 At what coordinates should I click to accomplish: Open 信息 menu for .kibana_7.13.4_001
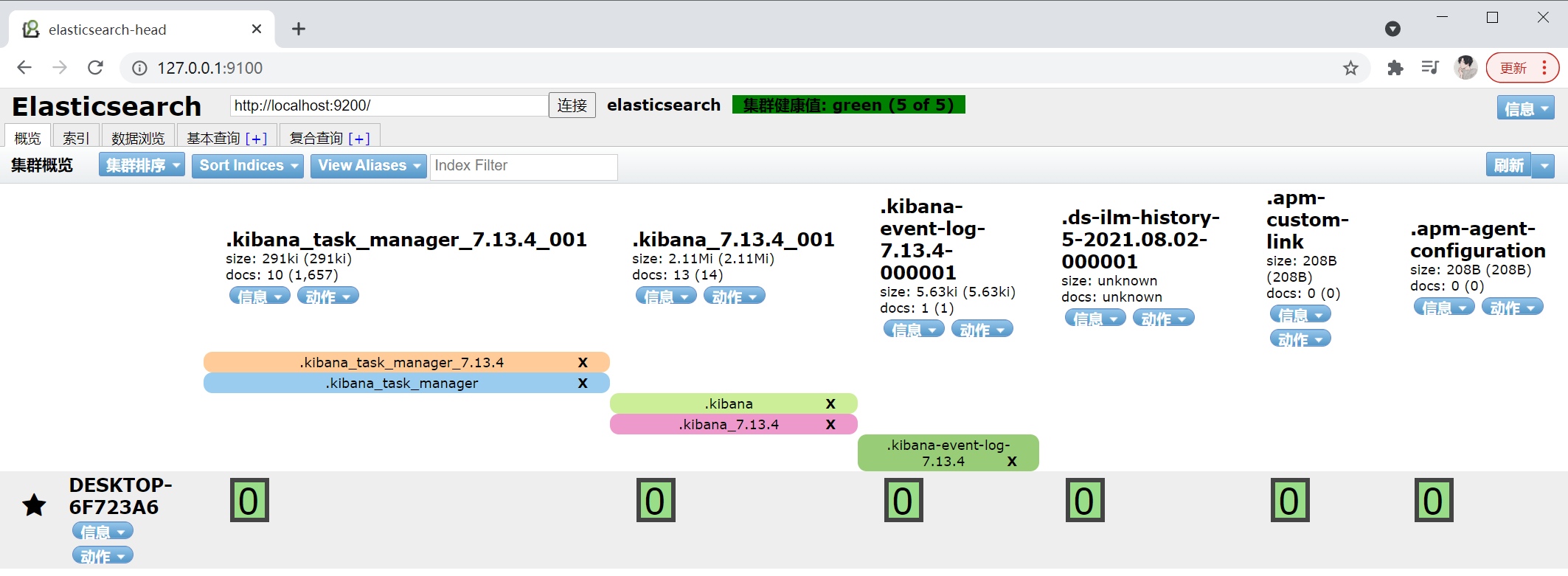pyautogui.click(x=666, y=296)
